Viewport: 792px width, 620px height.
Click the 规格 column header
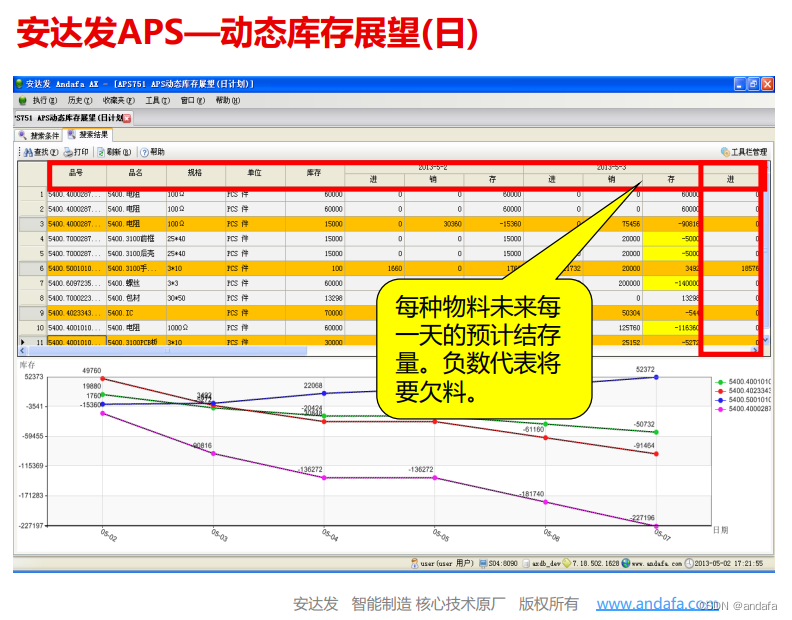[x=195, y=173]
